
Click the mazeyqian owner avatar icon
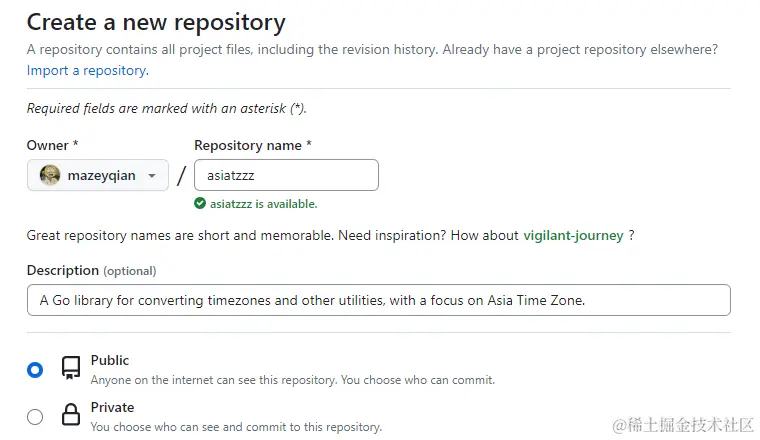pos(50,175)
